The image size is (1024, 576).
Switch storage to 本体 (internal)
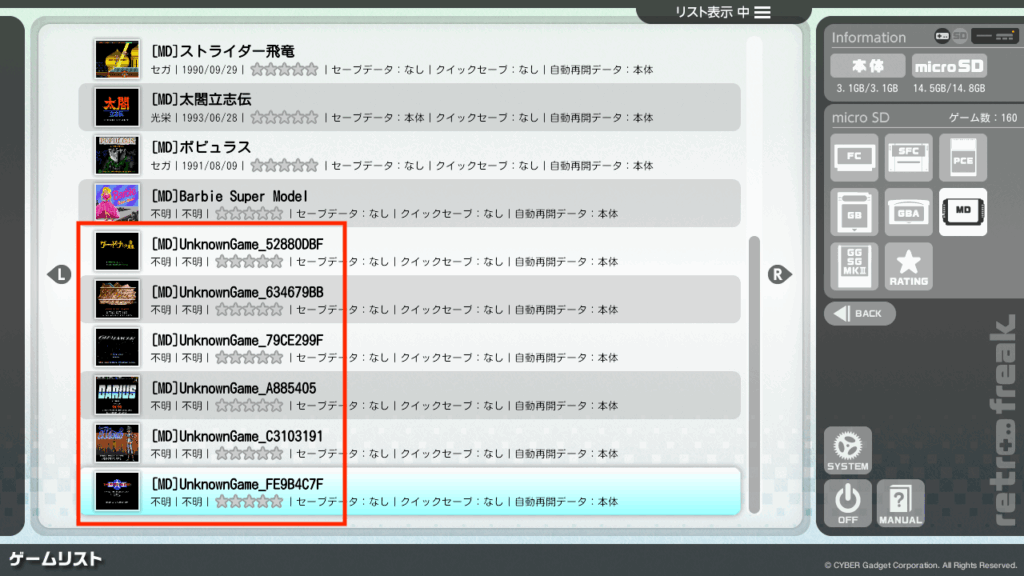[866, 66]
